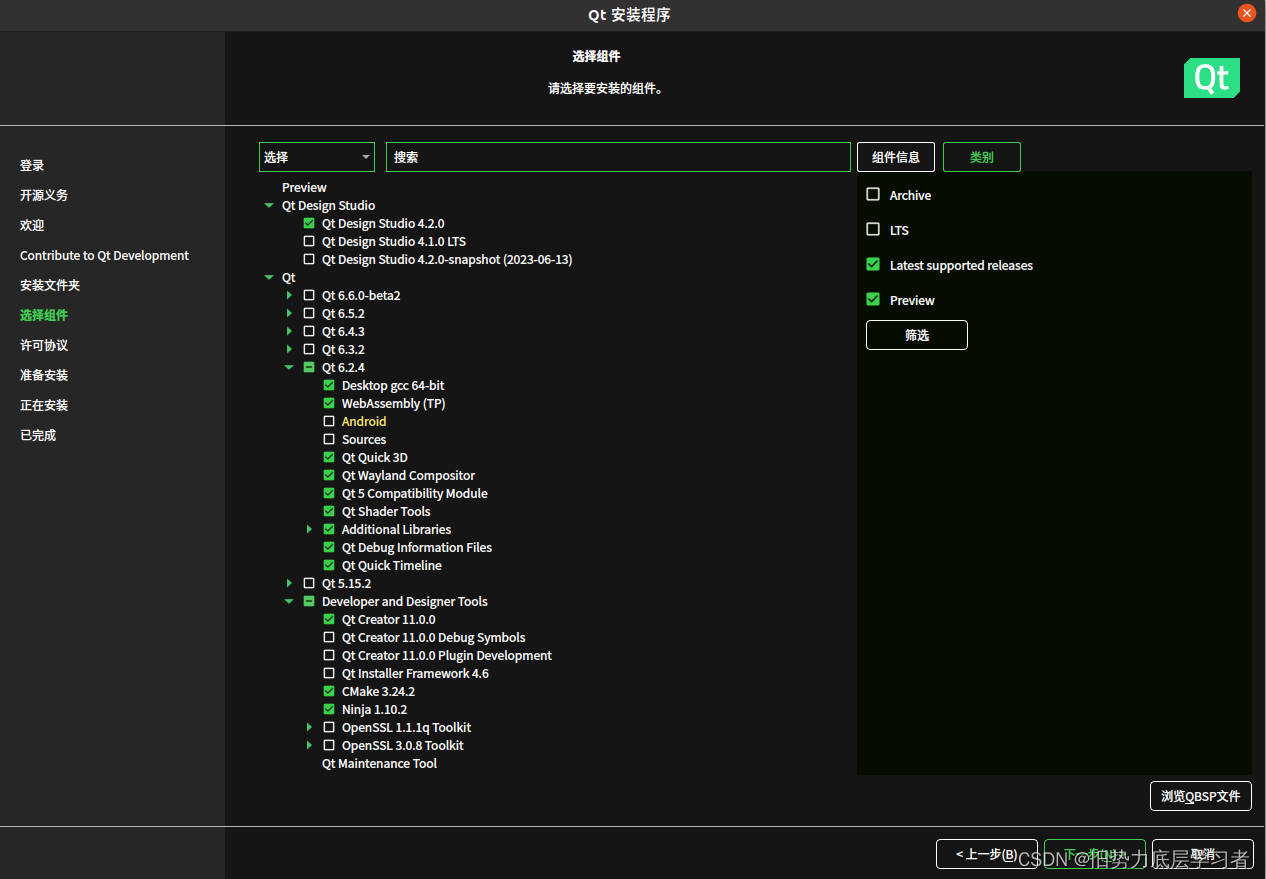
Task: Uncheck Qt Wayland Compositor
Action: pos(329,476)
